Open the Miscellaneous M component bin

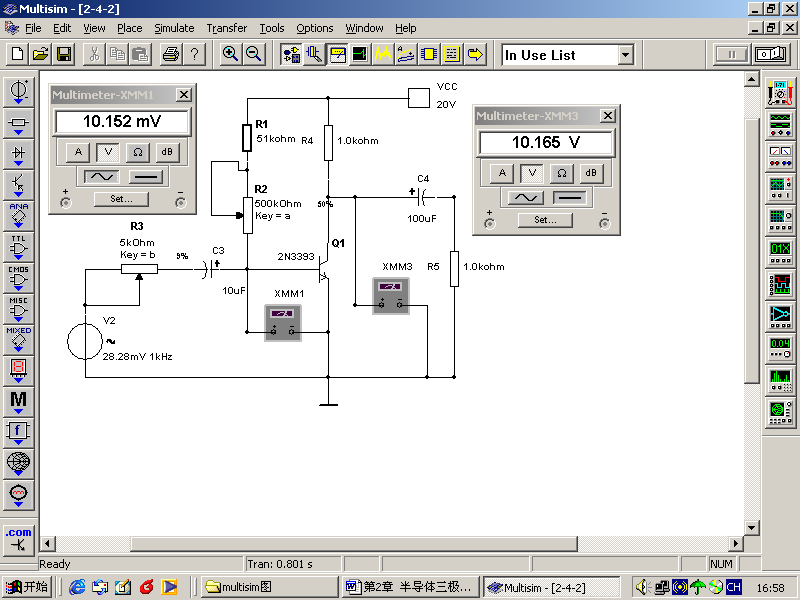tap(19, 403)
